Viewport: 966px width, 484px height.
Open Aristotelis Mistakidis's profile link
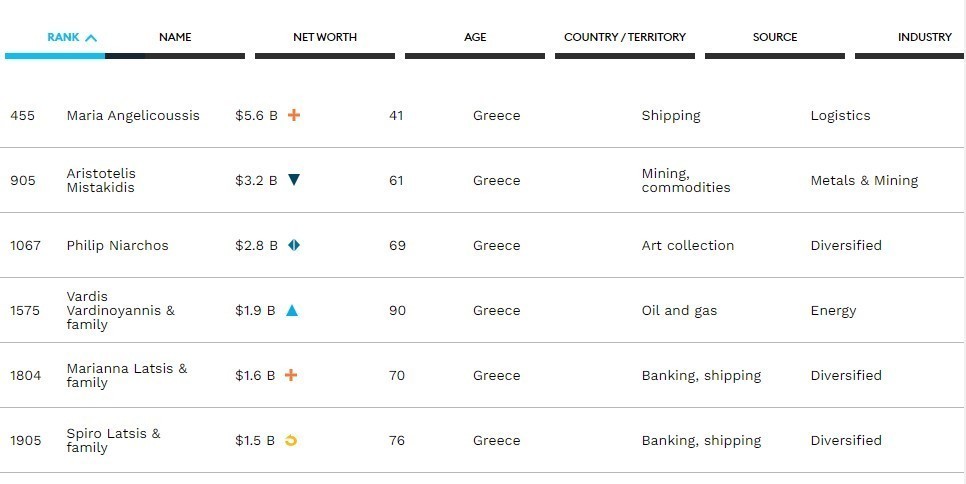click(x=100, y=180)
